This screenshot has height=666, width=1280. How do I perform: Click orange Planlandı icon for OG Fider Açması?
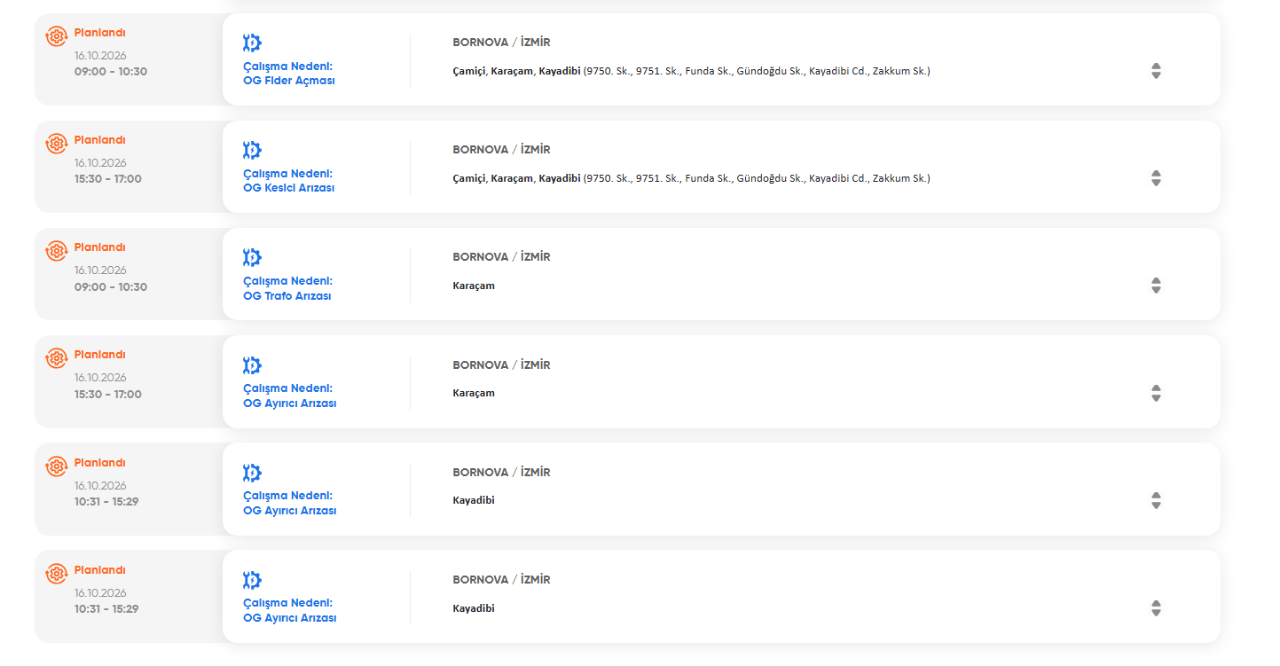point(56,36)
